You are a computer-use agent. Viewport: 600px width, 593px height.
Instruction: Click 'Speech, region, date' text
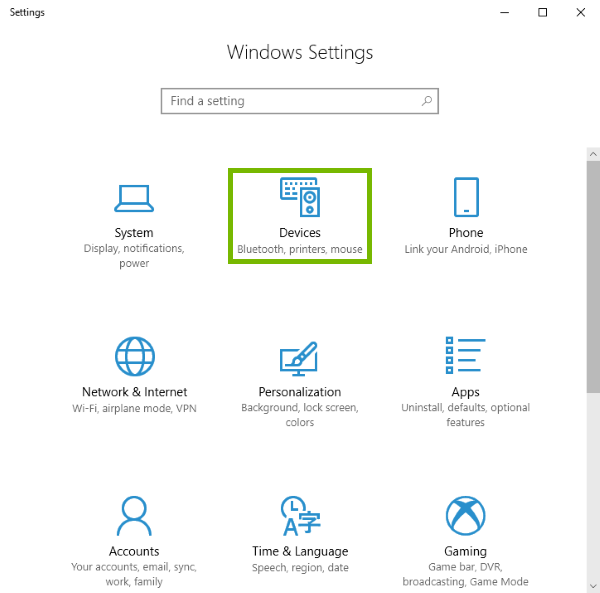300,568
